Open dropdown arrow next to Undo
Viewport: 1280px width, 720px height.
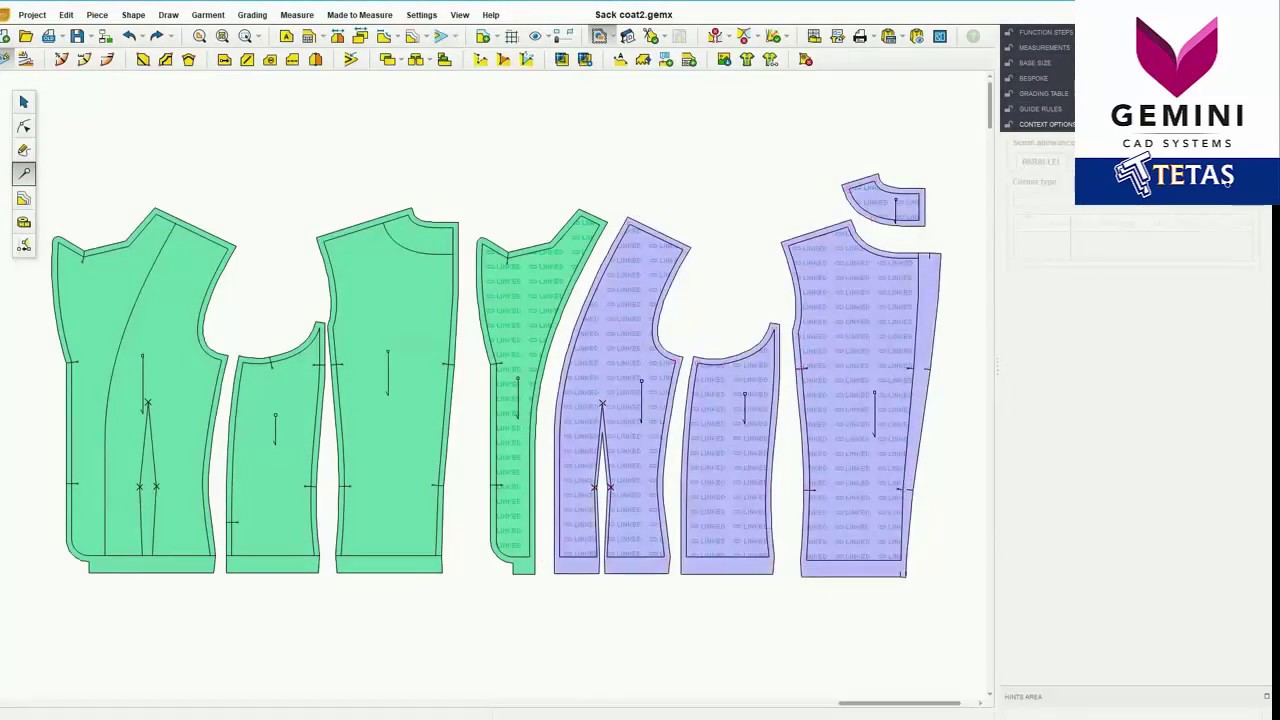point(143,36)
